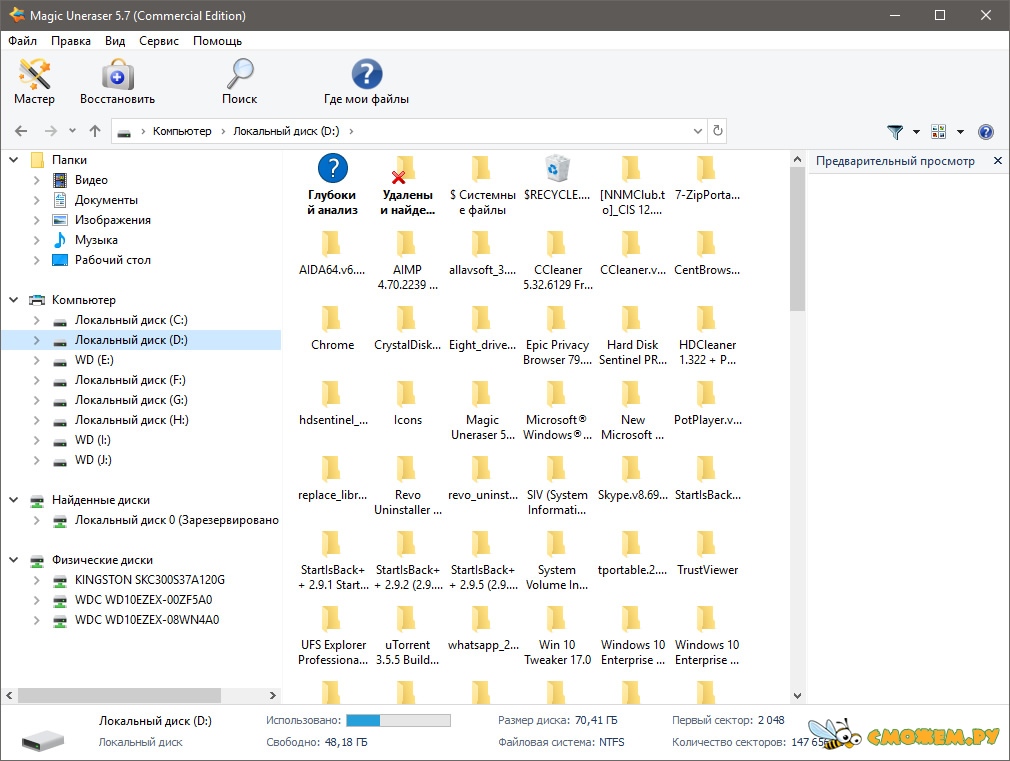Go up one folder level

[x=95, y=131]
